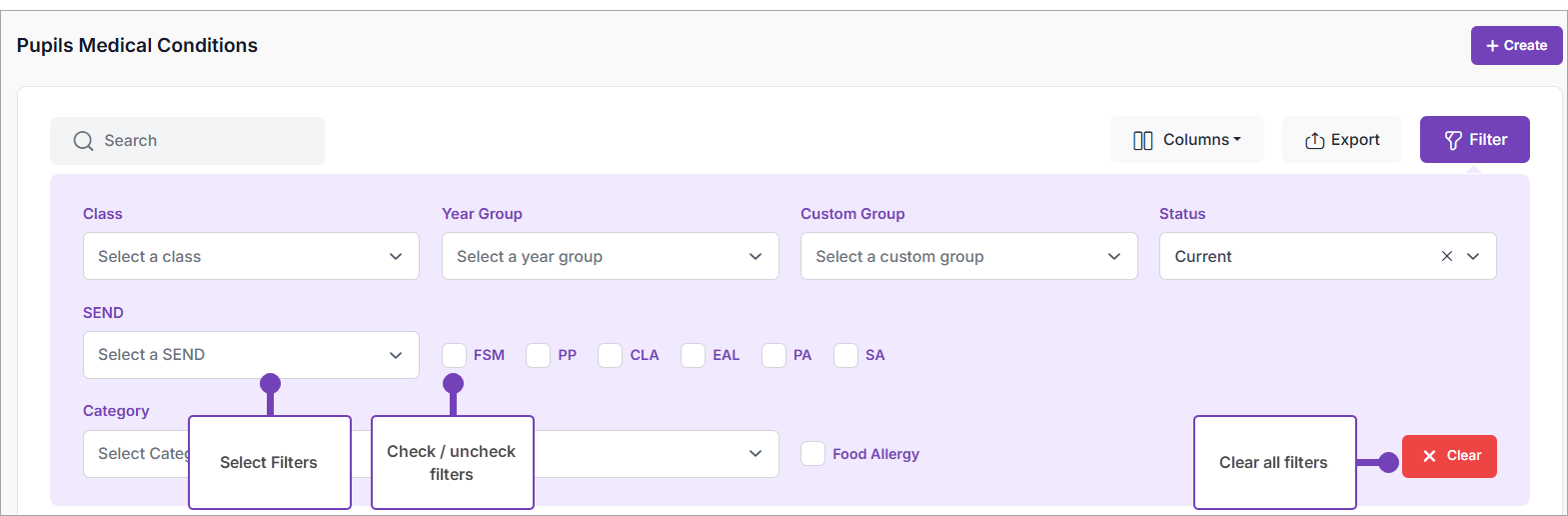Enable the PP checkbox
The width and height of the screenshot is (1568, 516).
point(539,355)
